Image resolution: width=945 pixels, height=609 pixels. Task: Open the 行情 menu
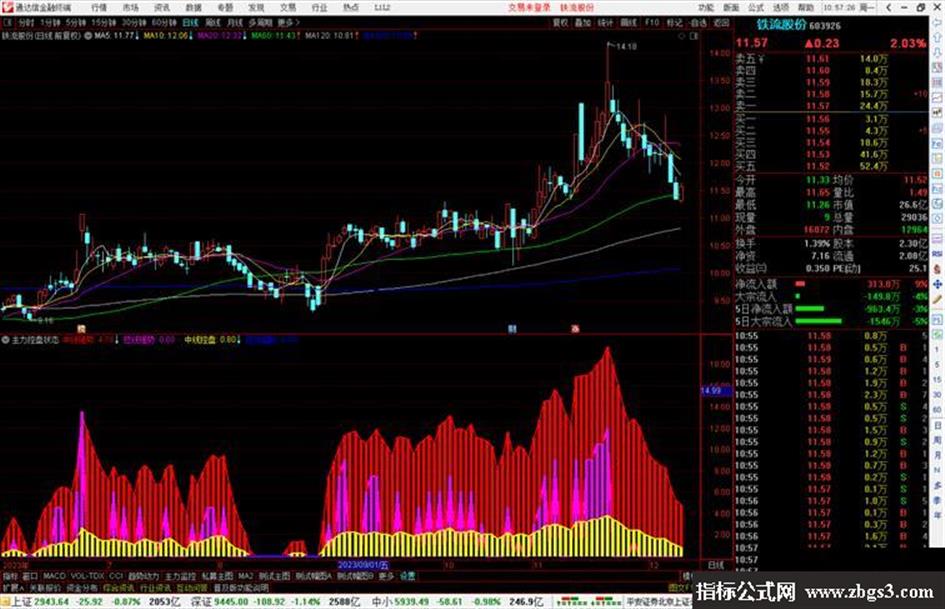99,8
